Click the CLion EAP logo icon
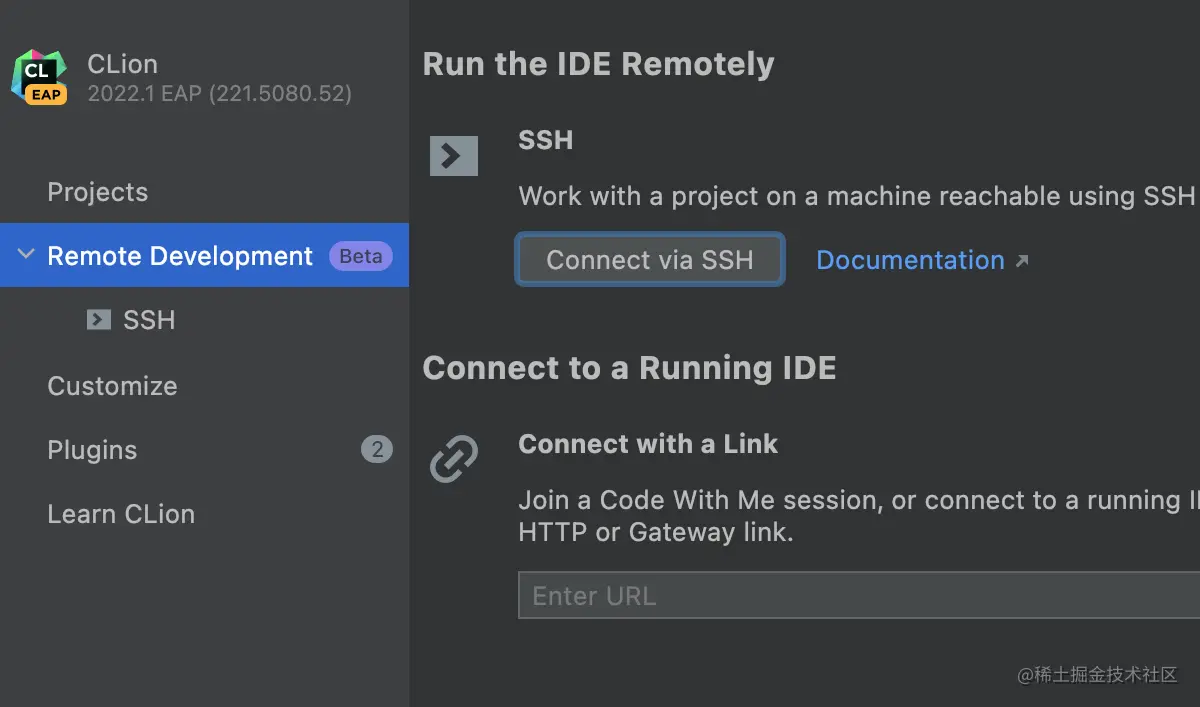The width and height of the screenshot is (1200, 707). 39,78
